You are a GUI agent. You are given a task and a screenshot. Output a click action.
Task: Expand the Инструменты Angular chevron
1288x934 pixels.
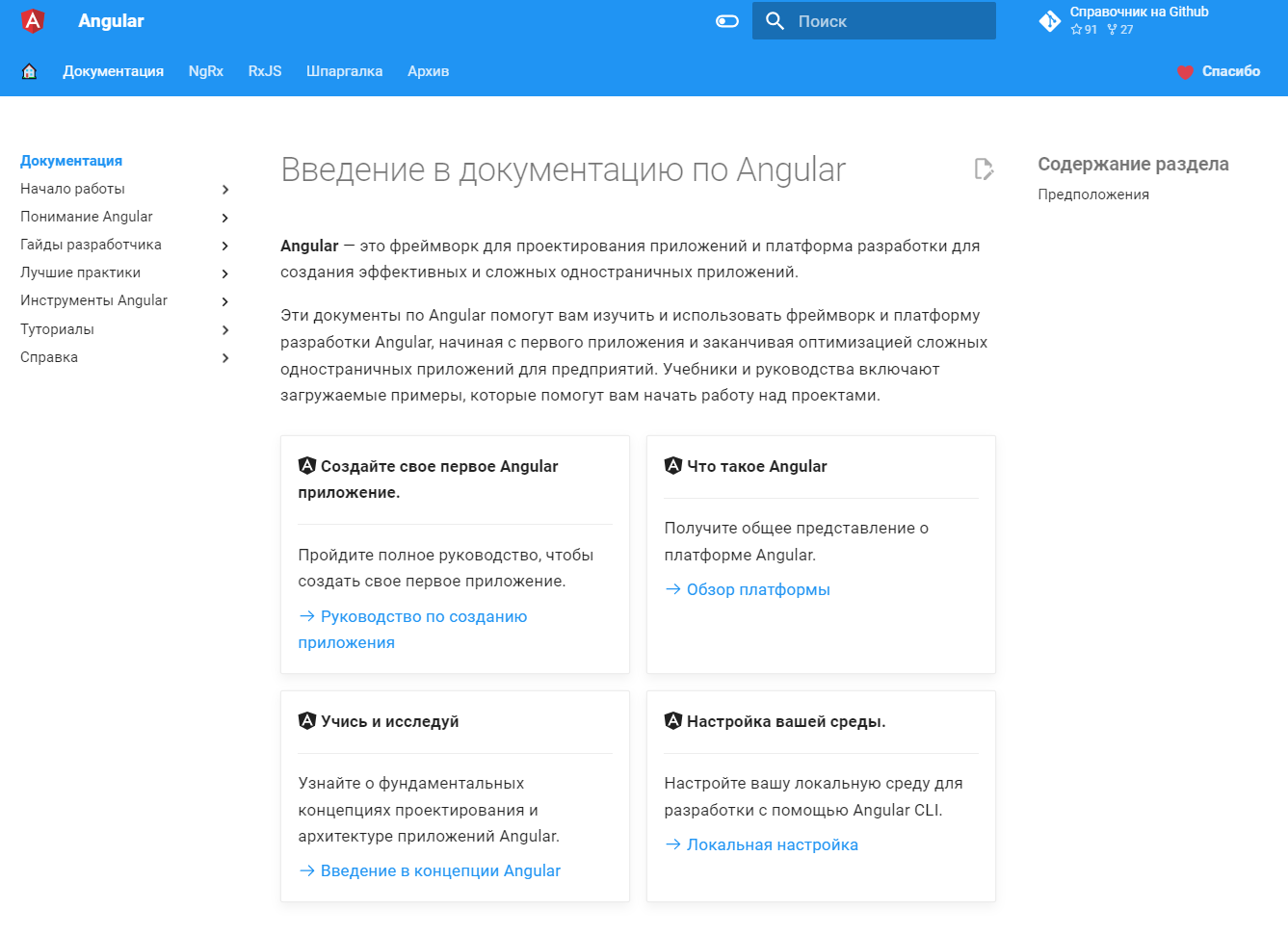(225, 301)
